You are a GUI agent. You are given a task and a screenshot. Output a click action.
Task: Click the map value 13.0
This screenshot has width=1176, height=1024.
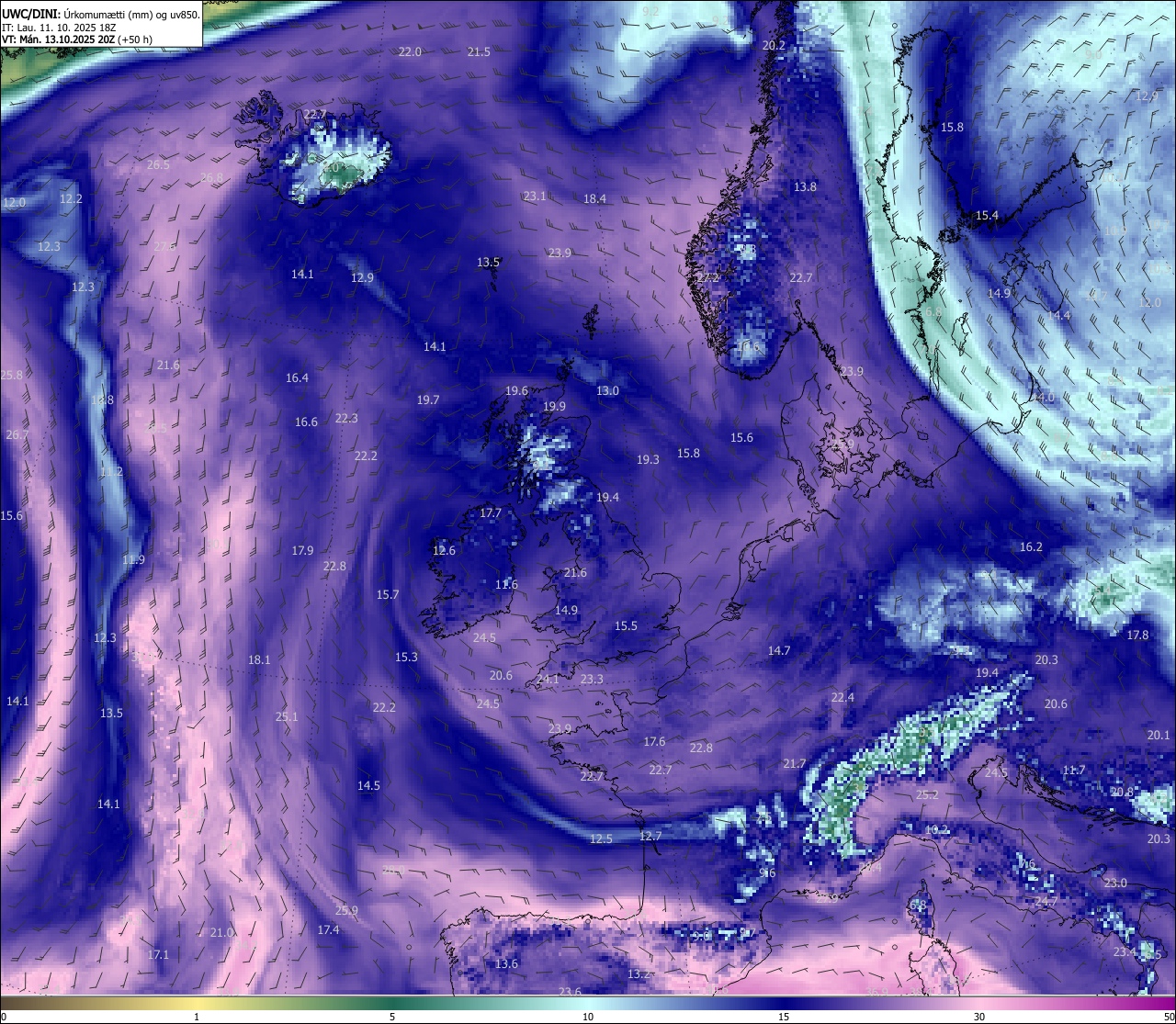click(607, 391)
